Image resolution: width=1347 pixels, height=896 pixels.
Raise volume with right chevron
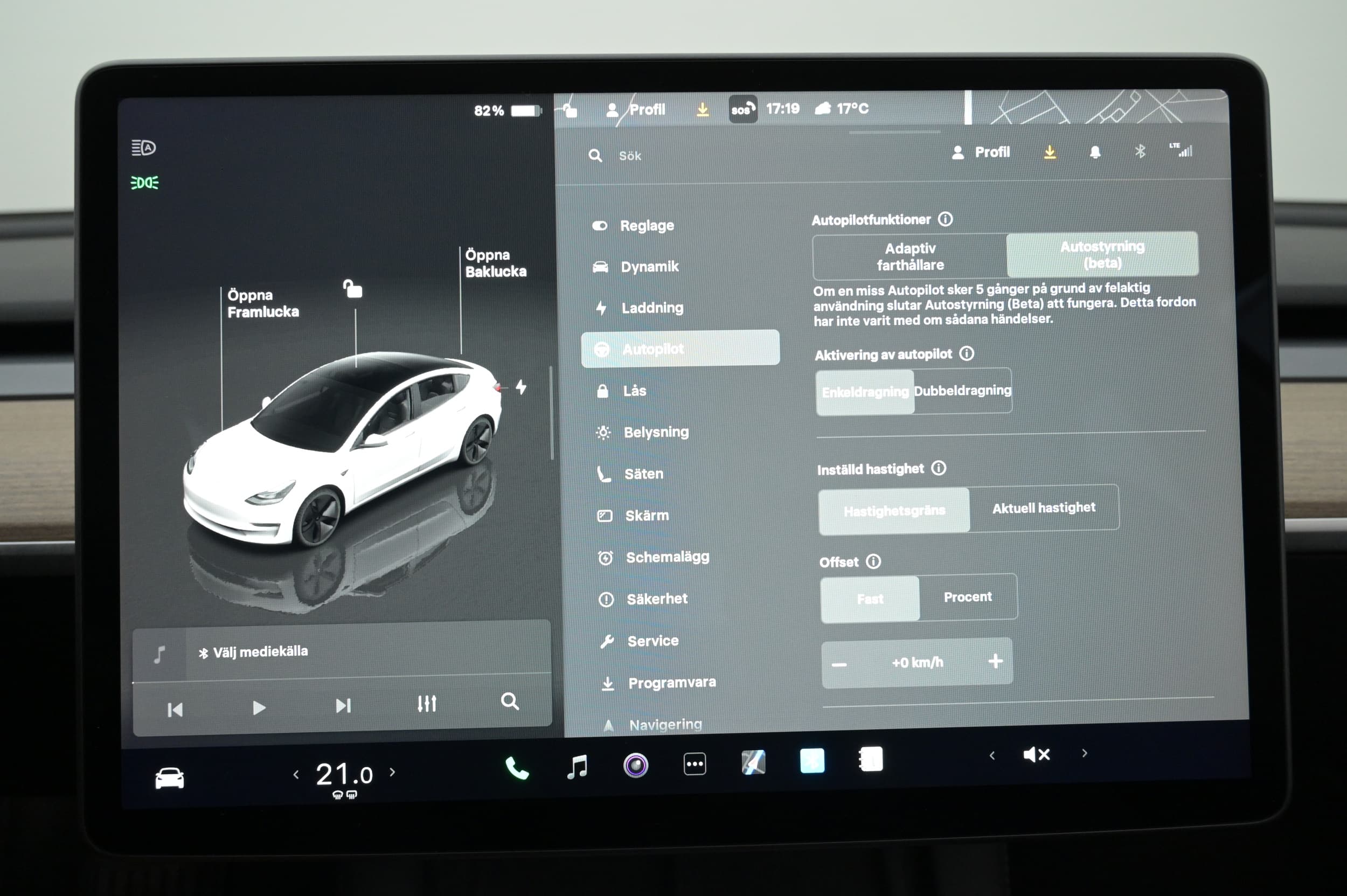coord(1084,753)
